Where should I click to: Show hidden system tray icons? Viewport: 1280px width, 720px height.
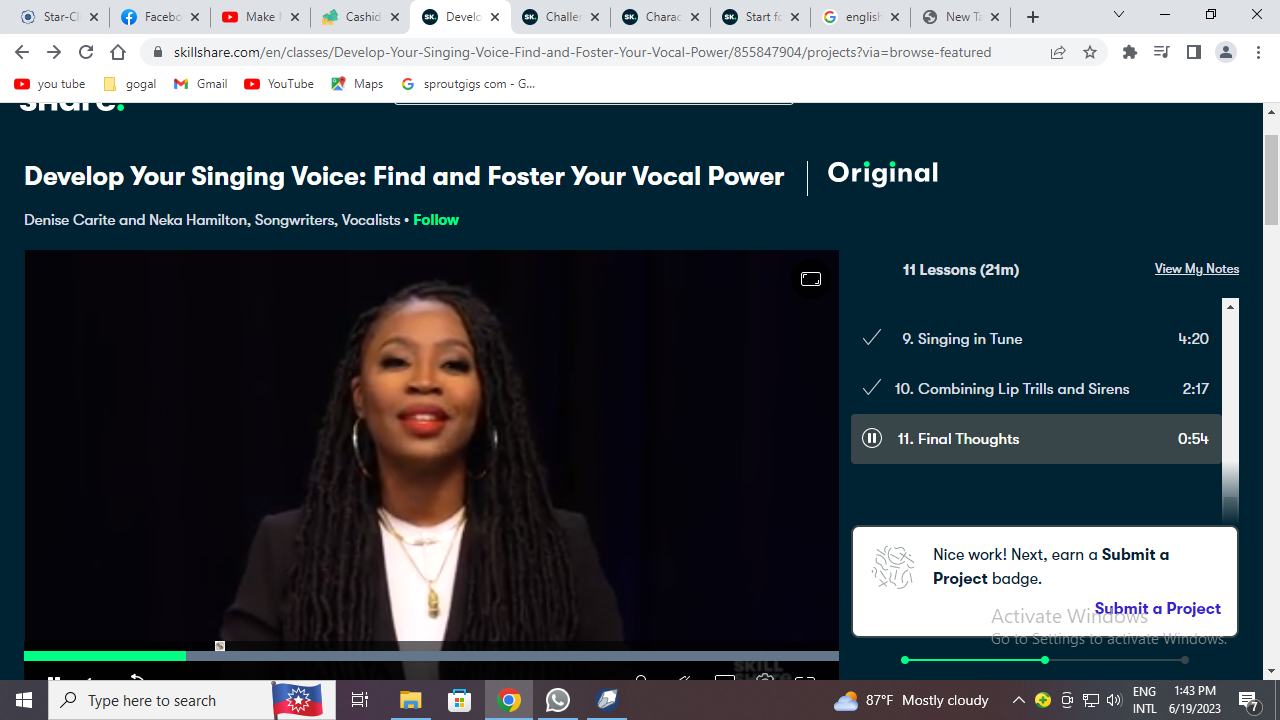1018,700
